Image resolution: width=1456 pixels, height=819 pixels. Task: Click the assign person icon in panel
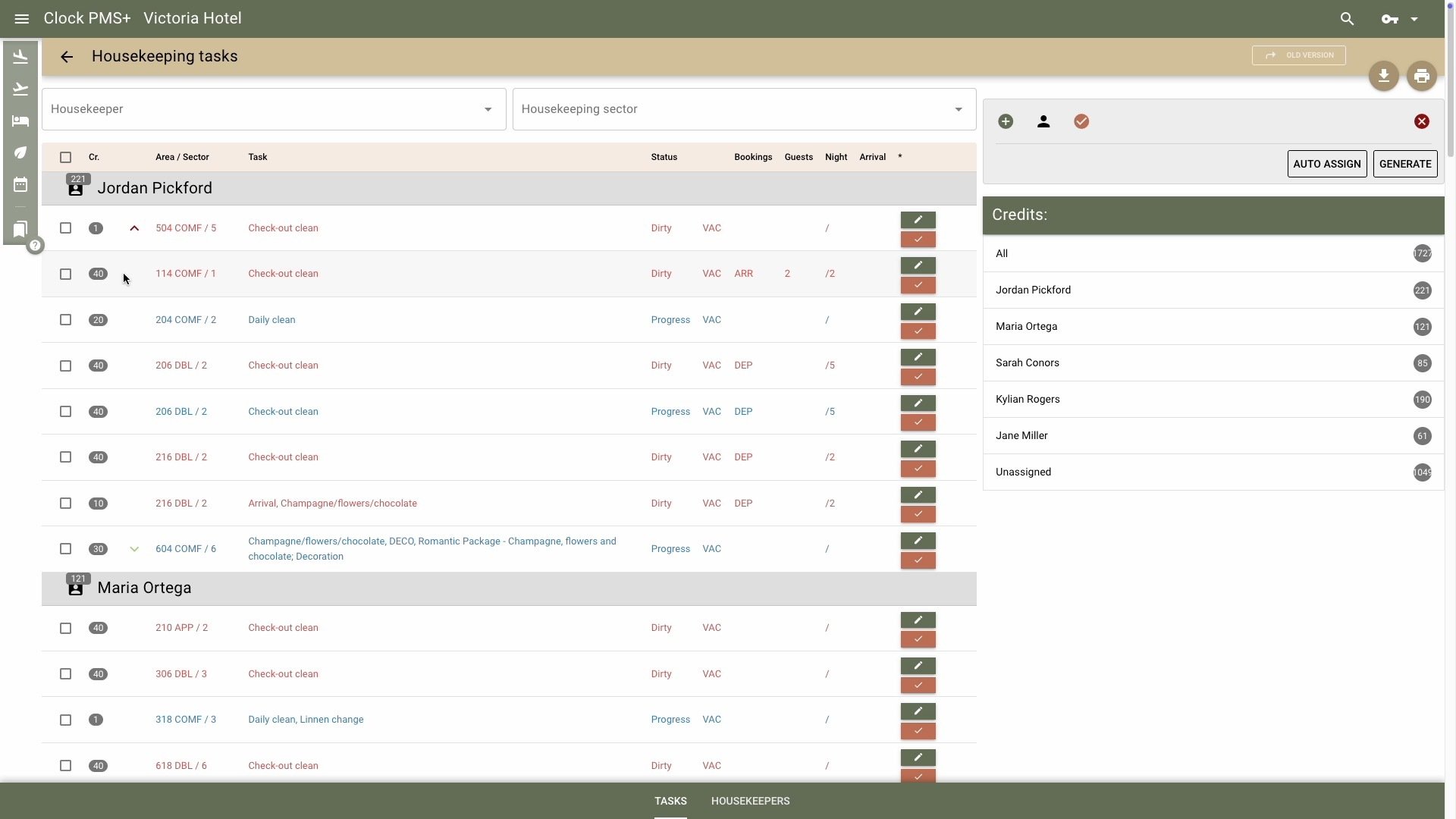coord(1043,121)
